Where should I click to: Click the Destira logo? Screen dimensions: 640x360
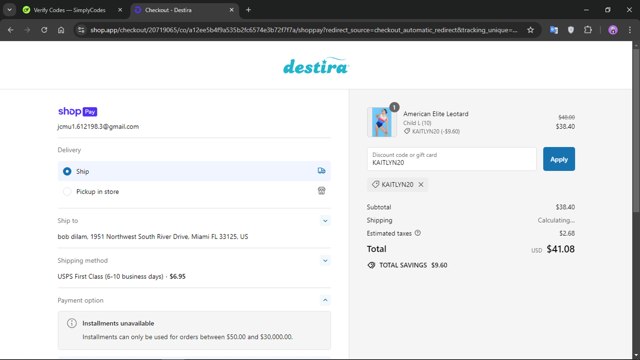(316, 66)
